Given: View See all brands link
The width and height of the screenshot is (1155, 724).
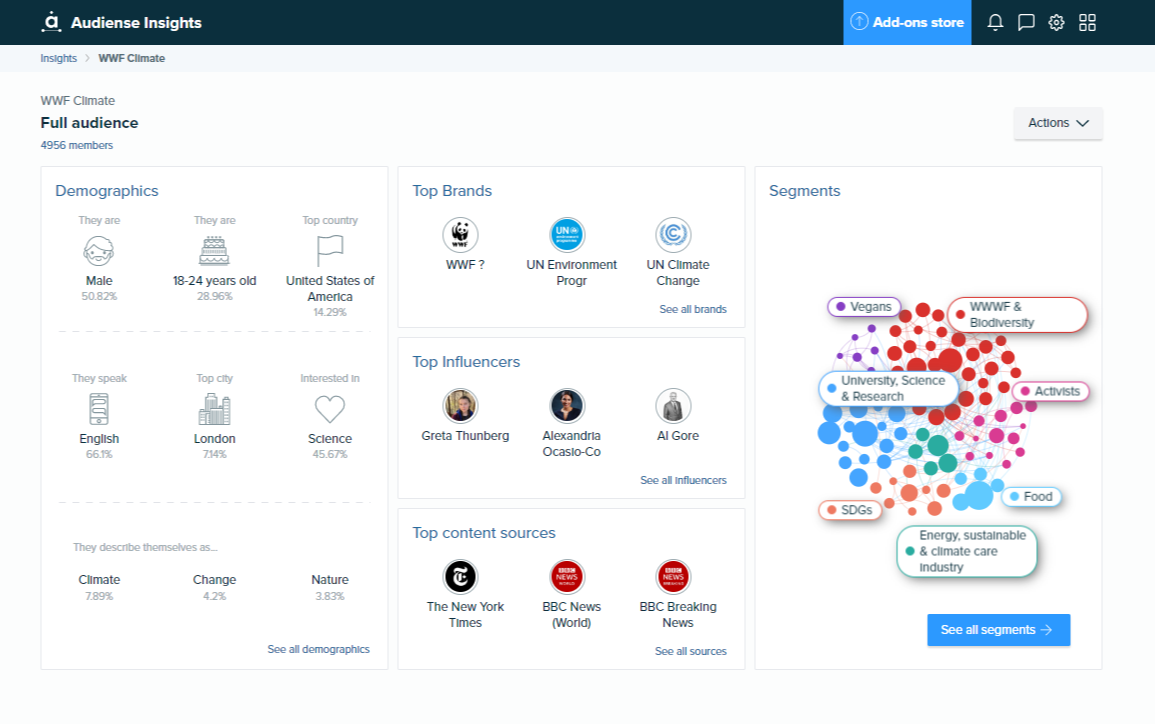Looking at the screenshot, I should point(692,309).
